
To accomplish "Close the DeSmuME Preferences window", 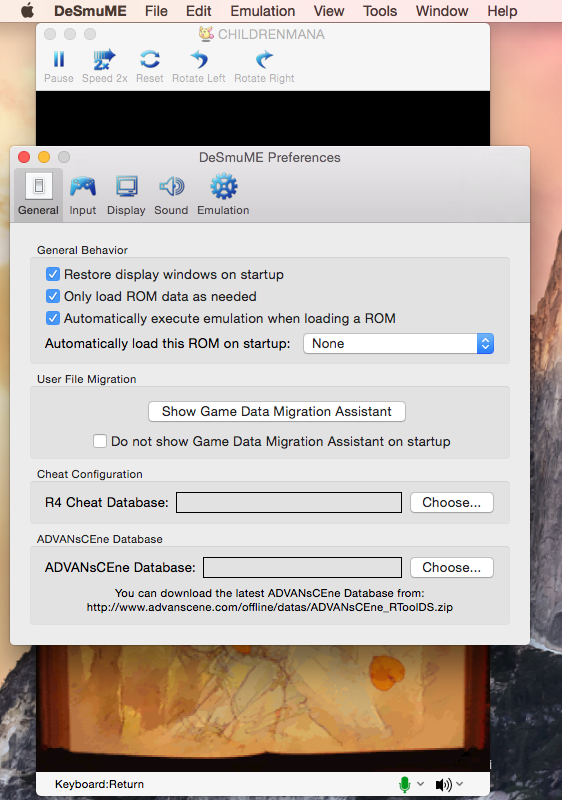I will [x=24, y=157].
